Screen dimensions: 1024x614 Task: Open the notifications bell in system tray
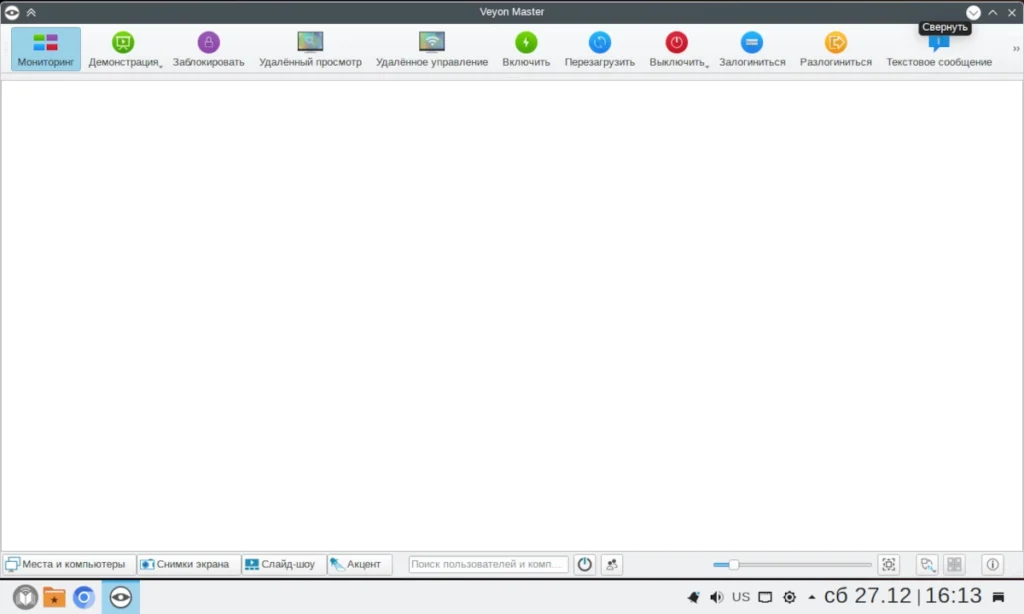tap(694, 597)
